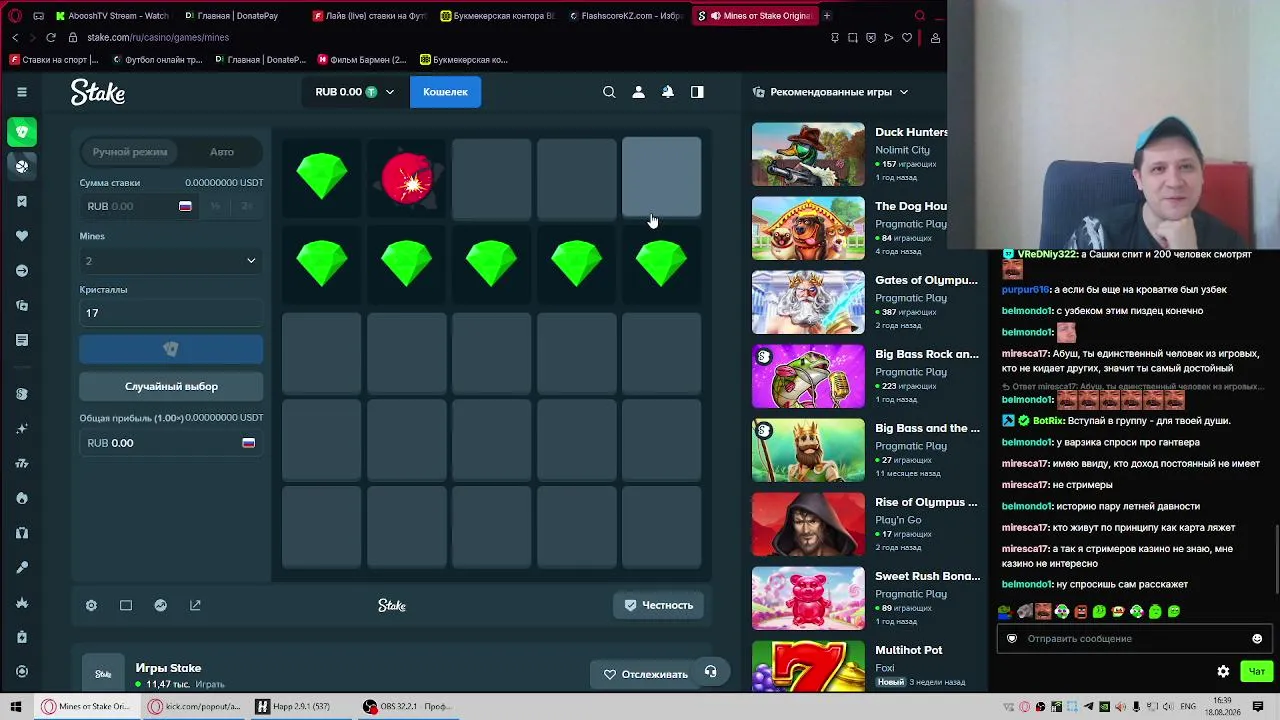Switch to Ручной режим mode

130,152
